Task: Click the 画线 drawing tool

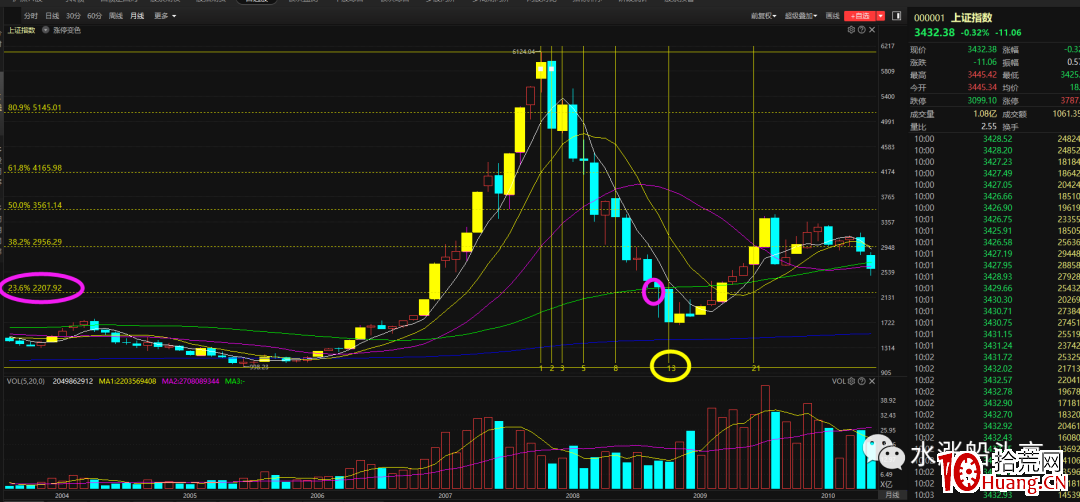Action: click(831, 16)
